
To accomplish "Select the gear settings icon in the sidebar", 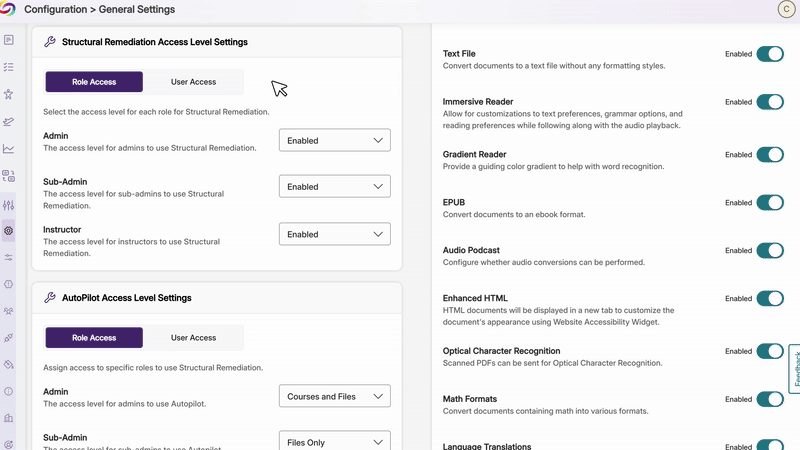I will 9,231.
